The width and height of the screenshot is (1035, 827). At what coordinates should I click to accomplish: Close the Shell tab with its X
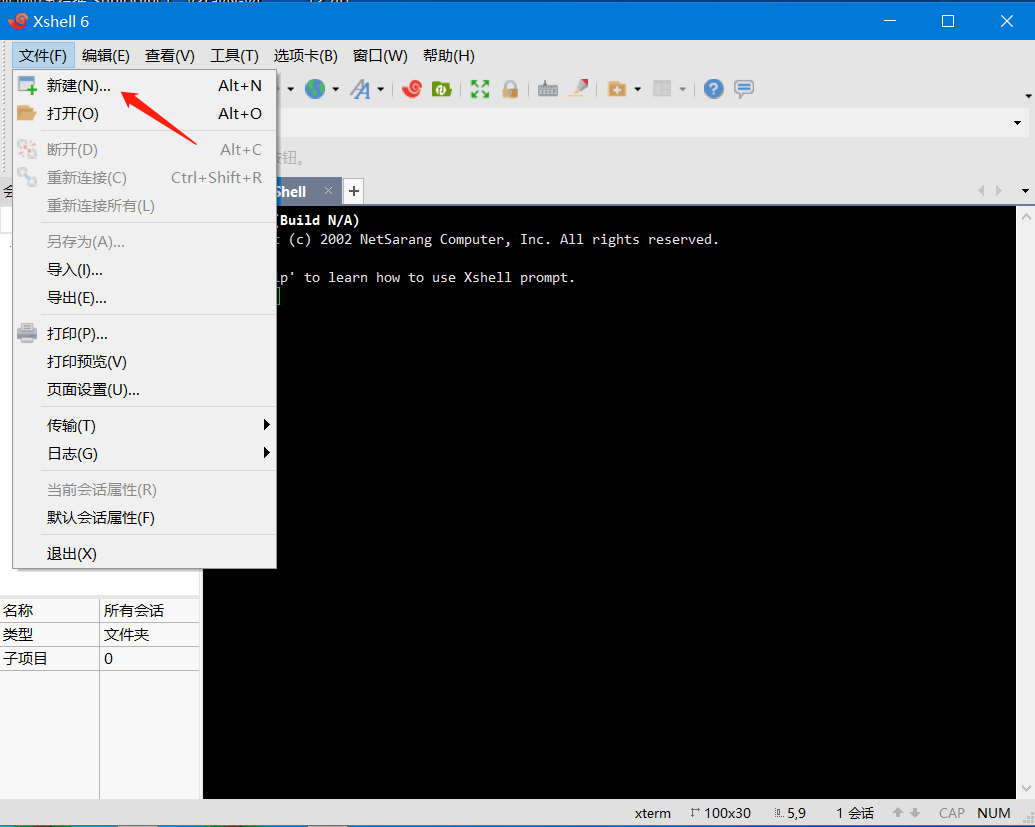click(x=329, y=190)
